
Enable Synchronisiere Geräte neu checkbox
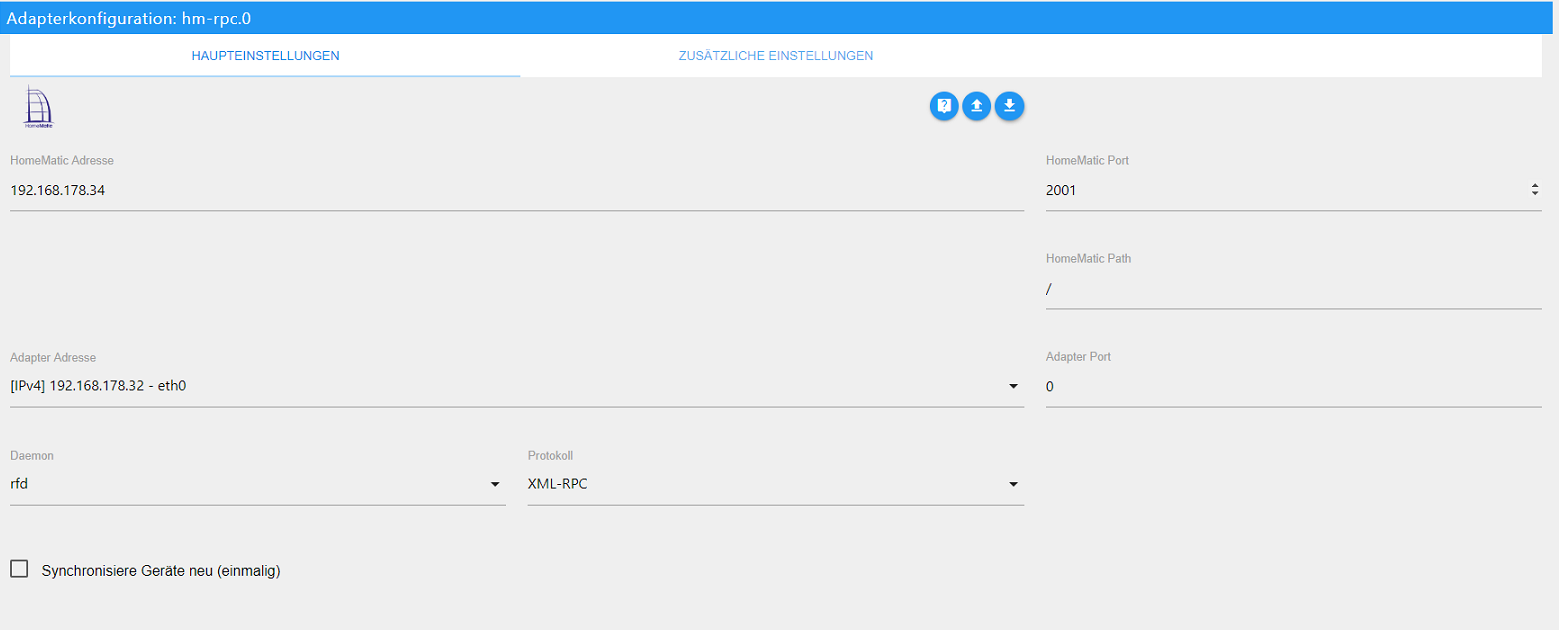[19, 569]
